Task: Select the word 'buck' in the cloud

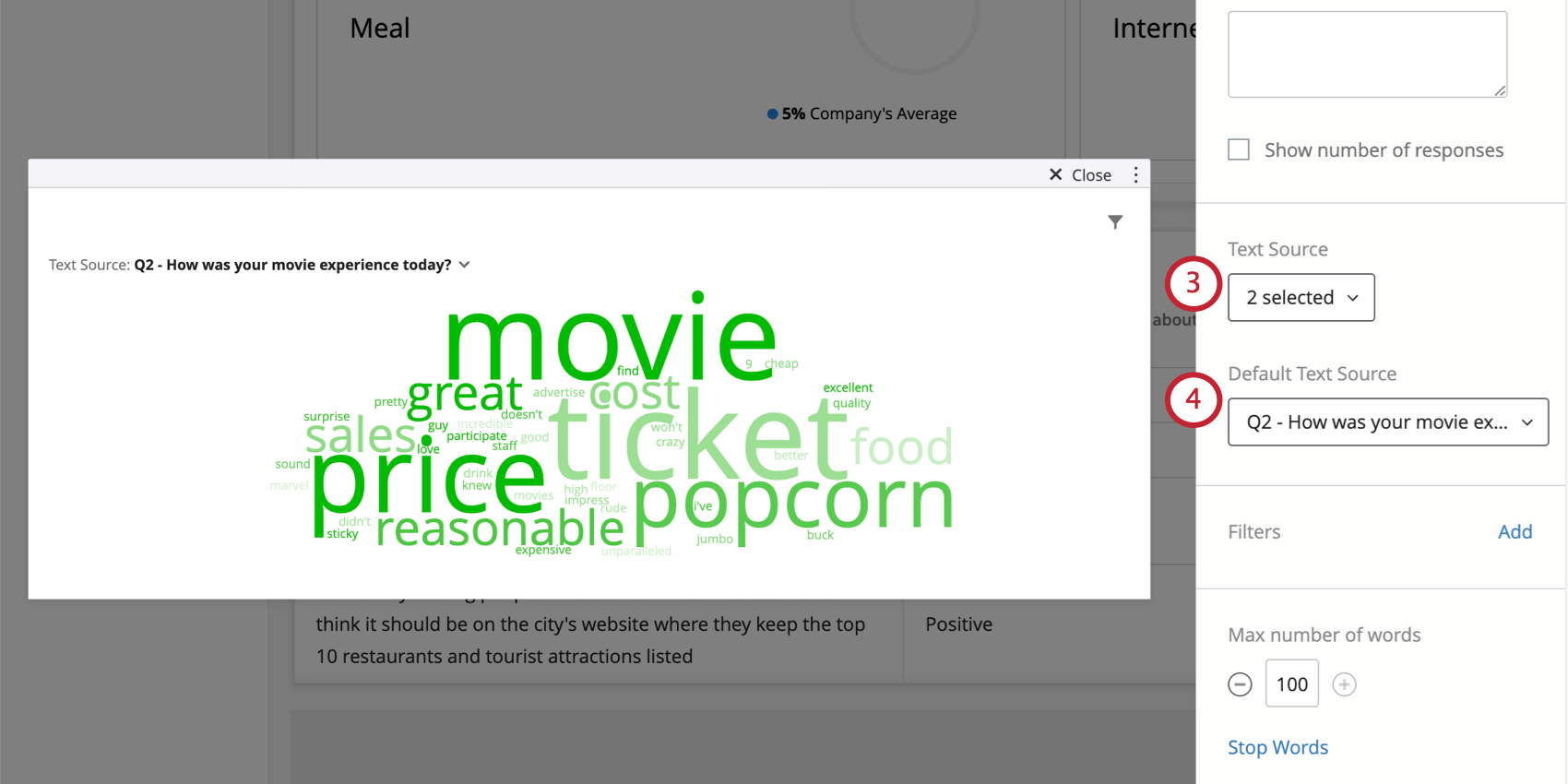Action: click(820, 535)
